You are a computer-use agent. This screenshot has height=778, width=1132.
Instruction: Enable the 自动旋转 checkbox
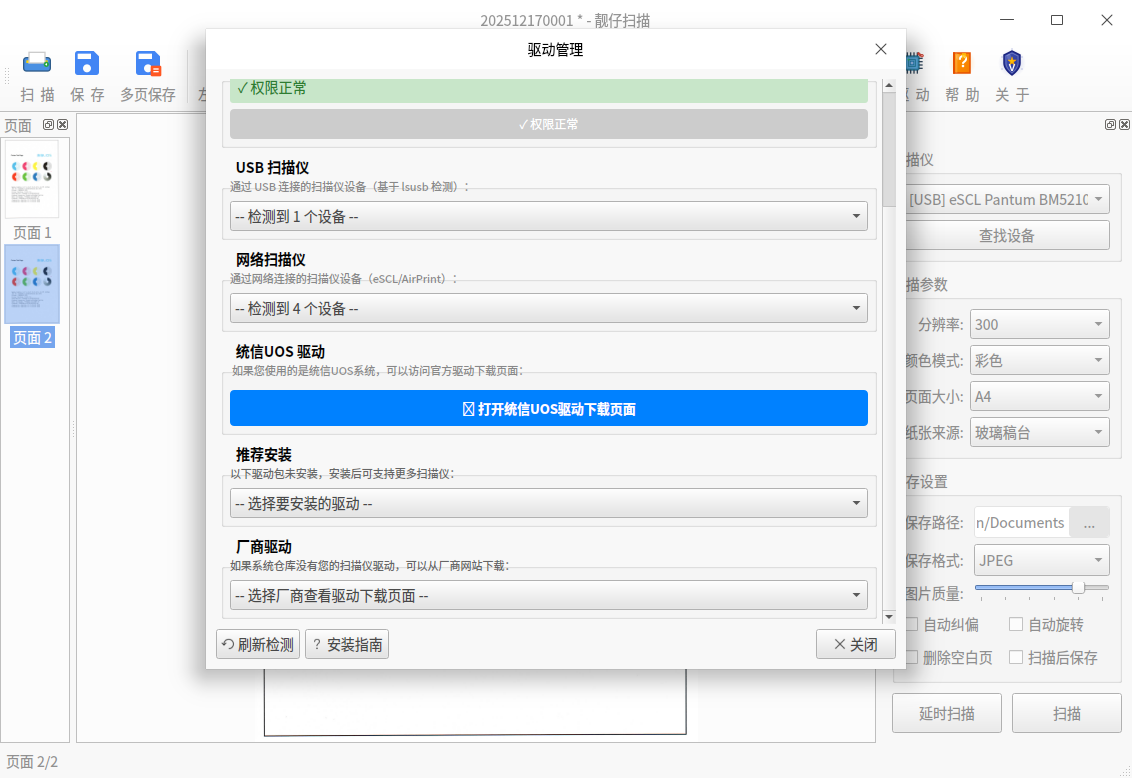pyautogui.click(x=1016, y=624)
